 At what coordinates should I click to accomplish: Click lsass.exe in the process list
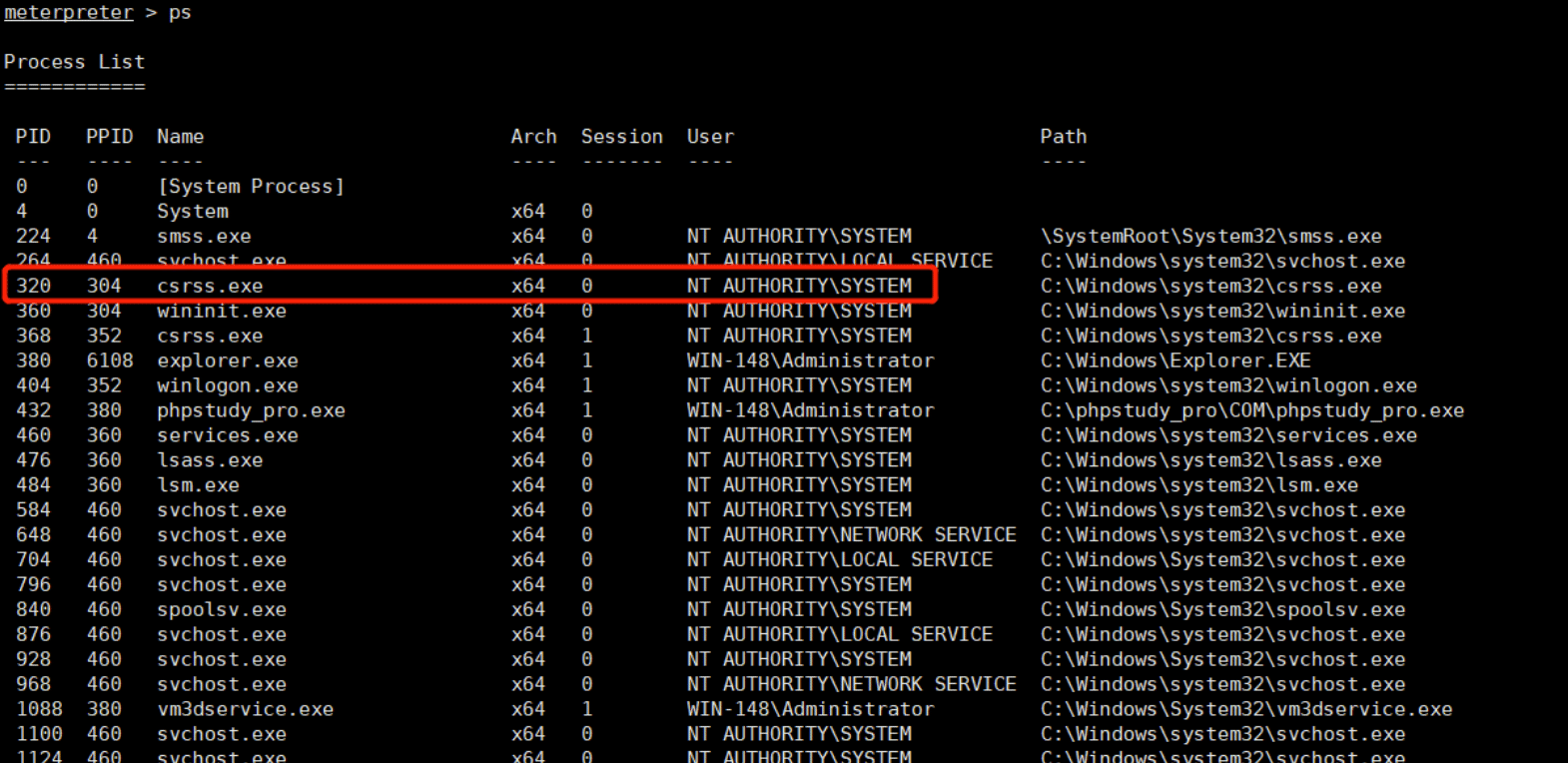210,460
